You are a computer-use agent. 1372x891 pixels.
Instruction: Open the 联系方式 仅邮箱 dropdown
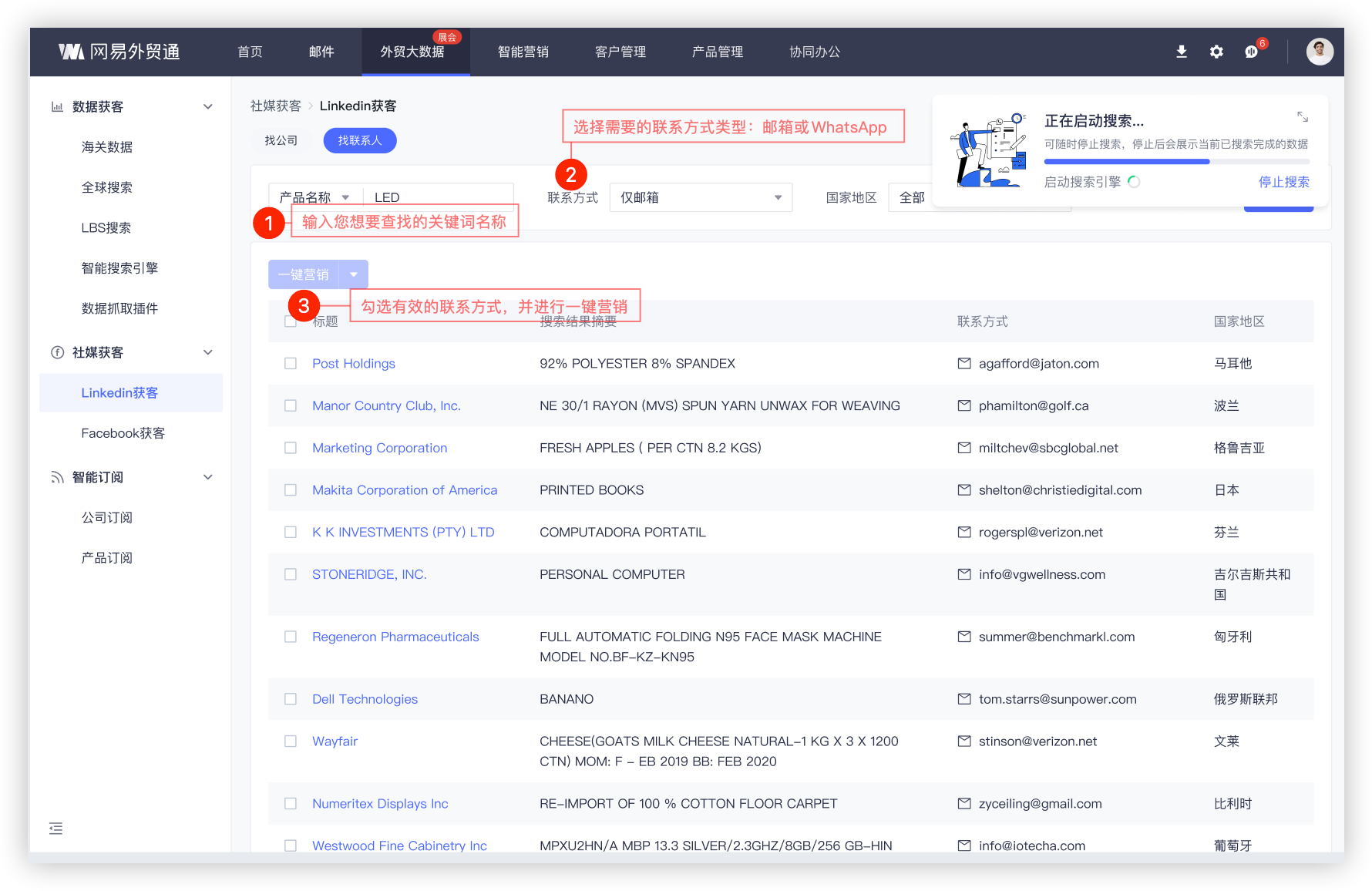tap(701, 197)
